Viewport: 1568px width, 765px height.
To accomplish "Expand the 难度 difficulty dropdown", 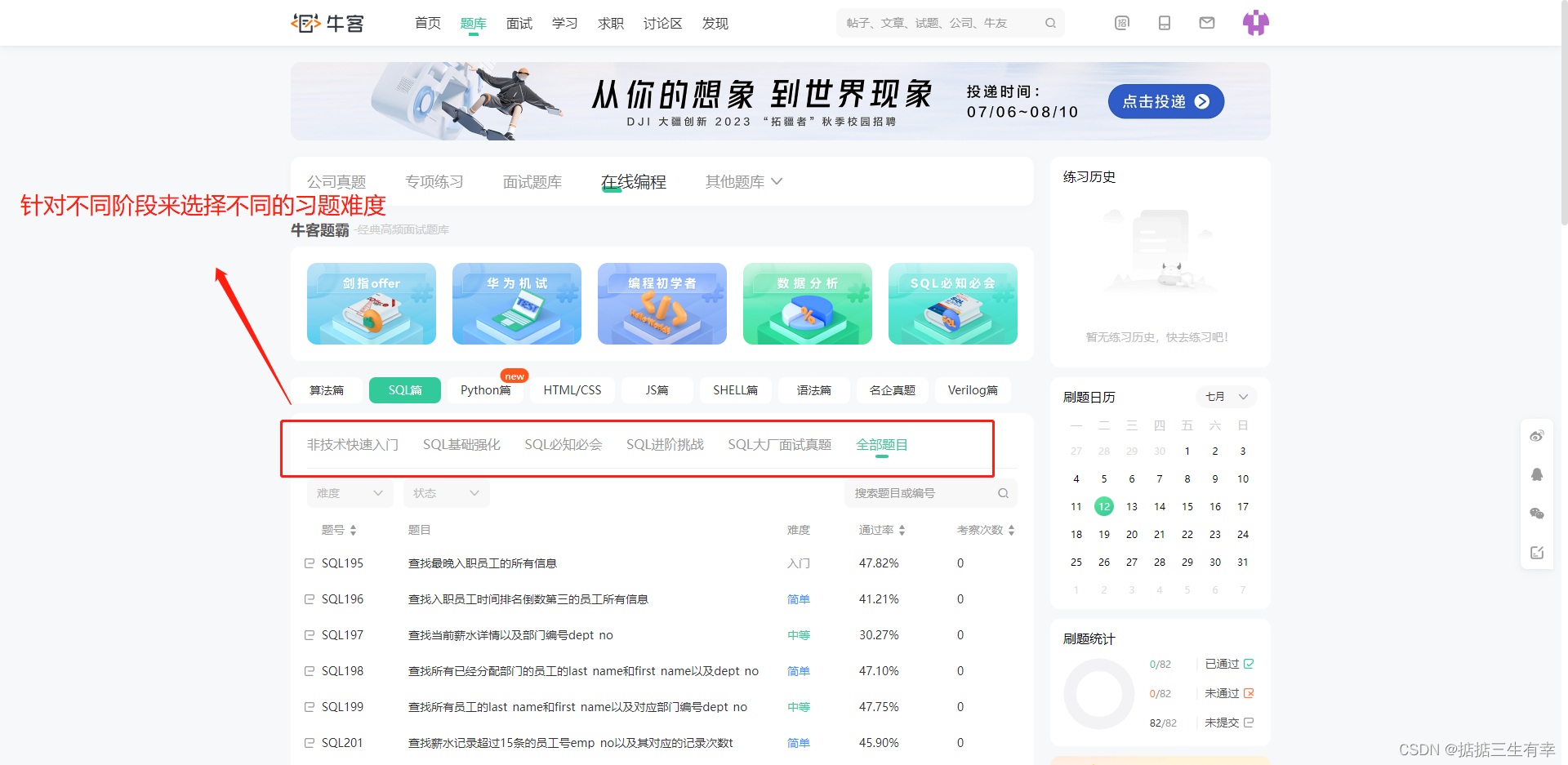I will click(350, 493).
